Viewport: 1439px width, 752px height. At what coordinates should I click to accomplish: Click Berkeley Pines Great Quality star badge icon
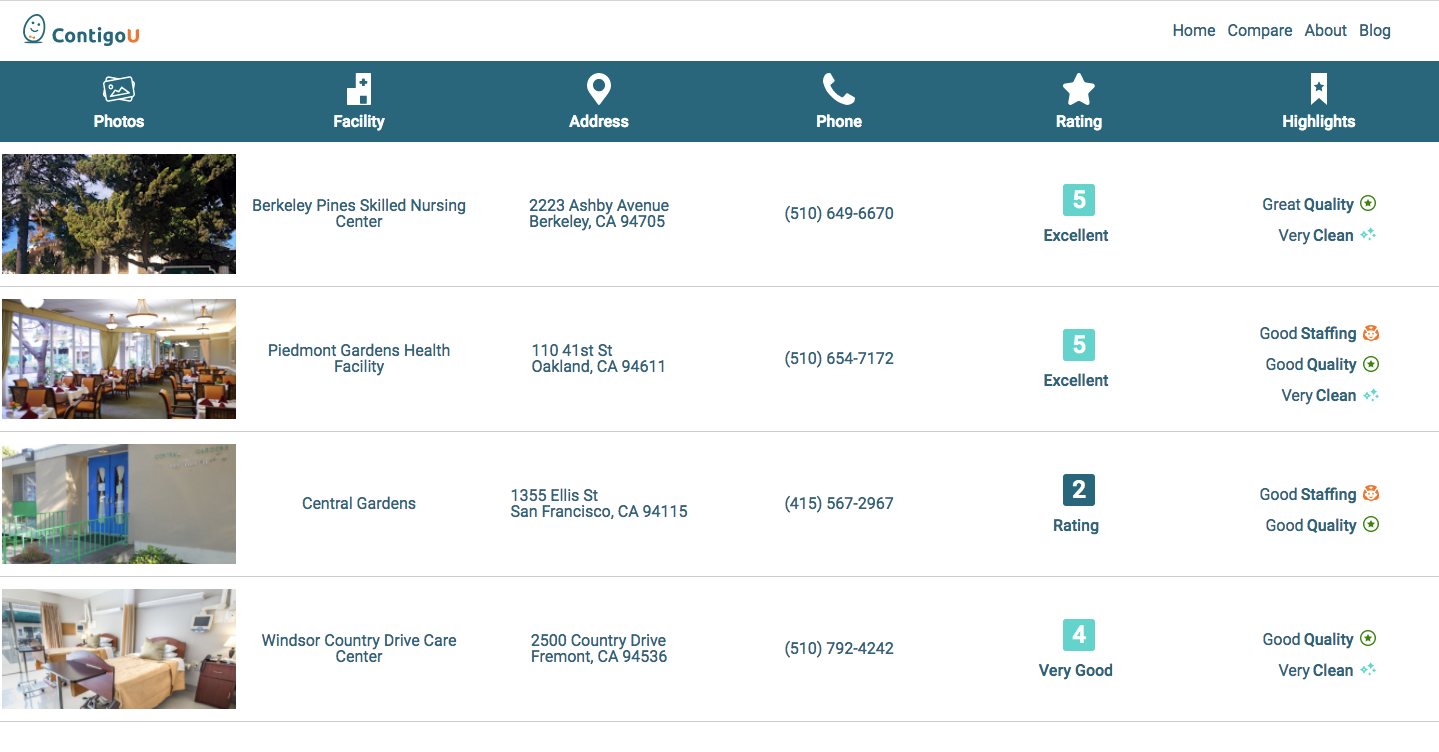tap(1368, 204)
